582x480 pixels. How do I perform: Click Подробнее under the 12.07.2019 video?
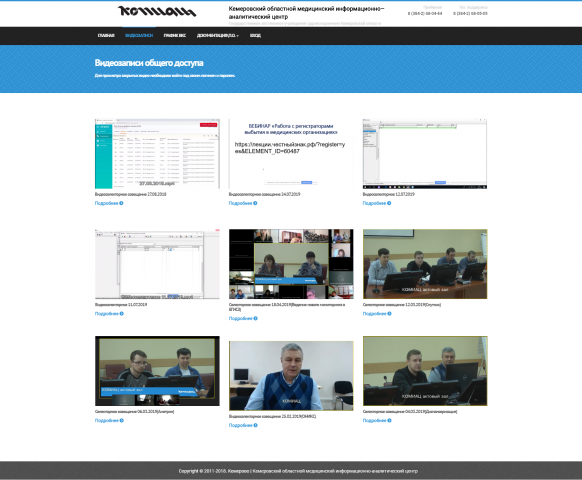coord(377,203)
